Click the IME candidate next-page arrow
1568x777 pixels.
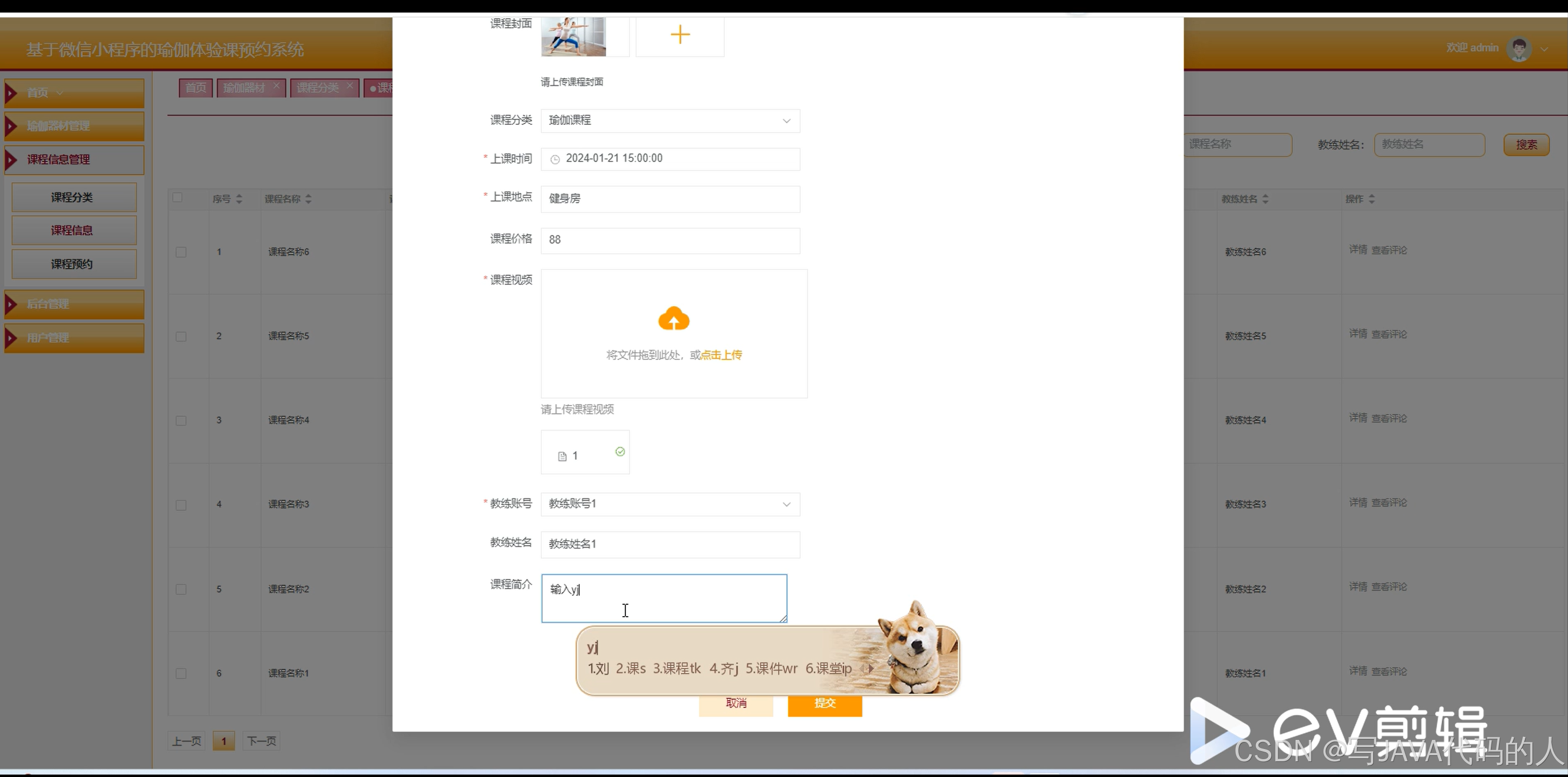[x=871, y=668]
